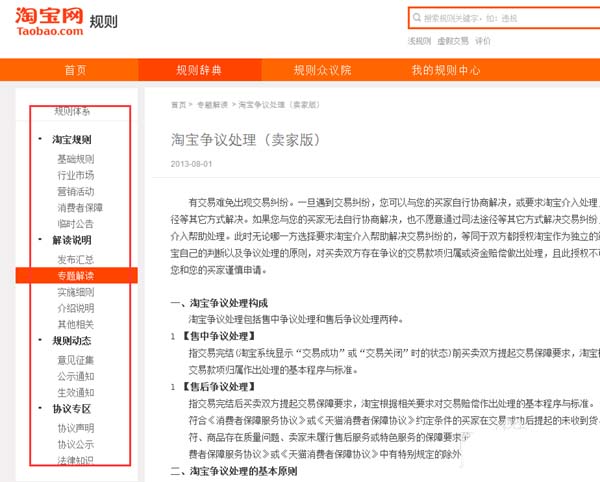Open the 规则辞典 navigation tab
The width and height of the screenshot is (600, 482).
coord(199,70)
